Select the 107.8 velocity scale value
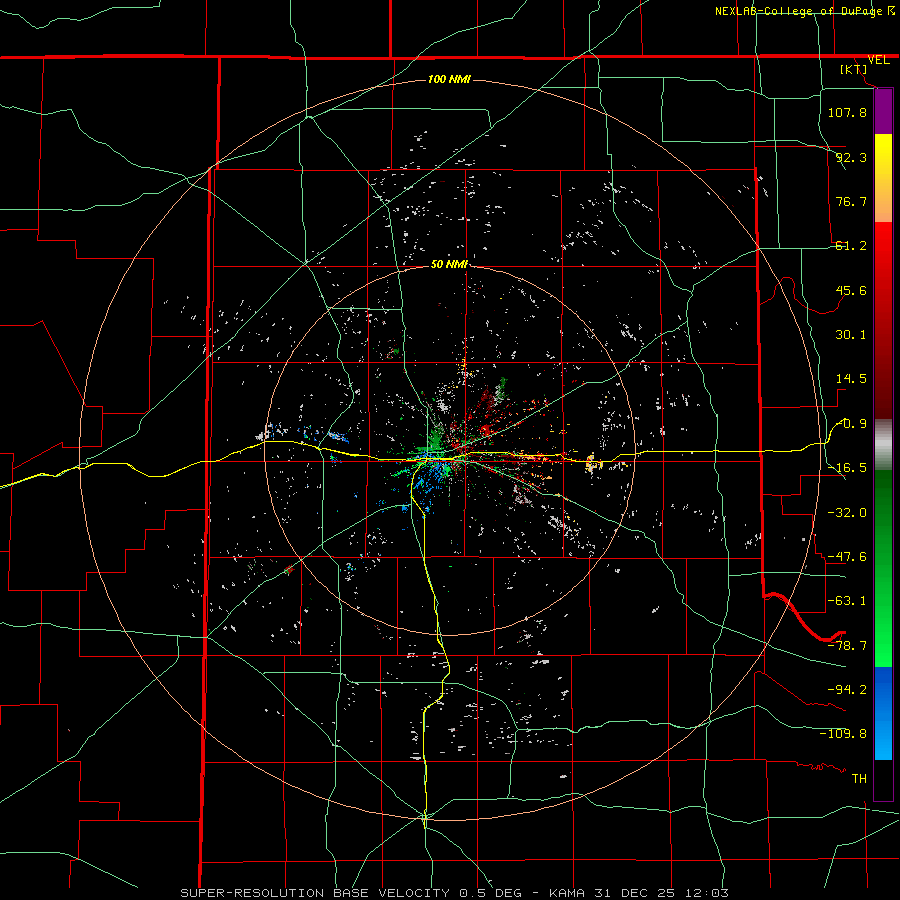Image resolution: width=900 pixels, height=900 pixels. [847, 112]
